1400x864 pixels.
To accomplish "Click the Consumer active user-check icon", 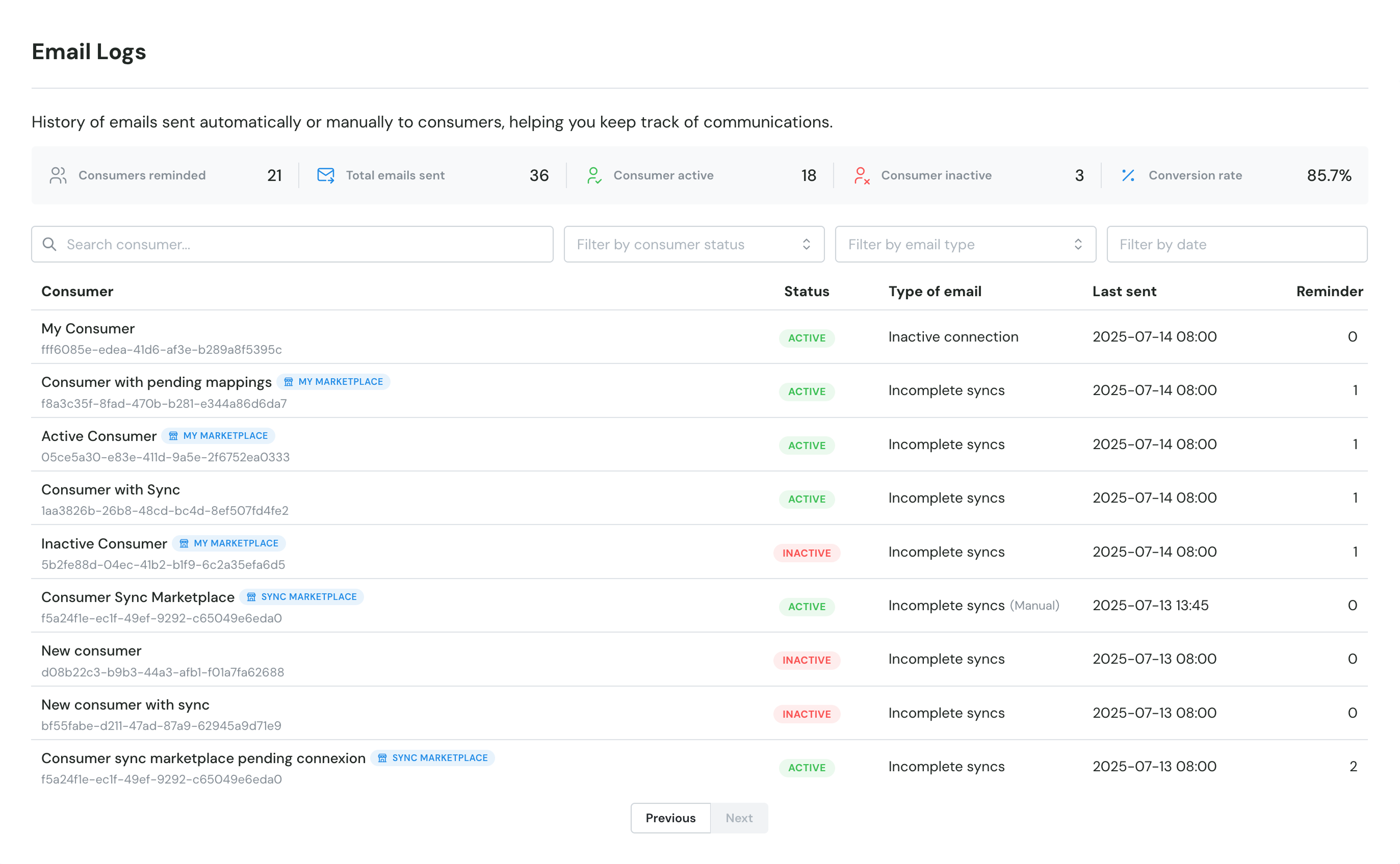I will pos(594,175).
